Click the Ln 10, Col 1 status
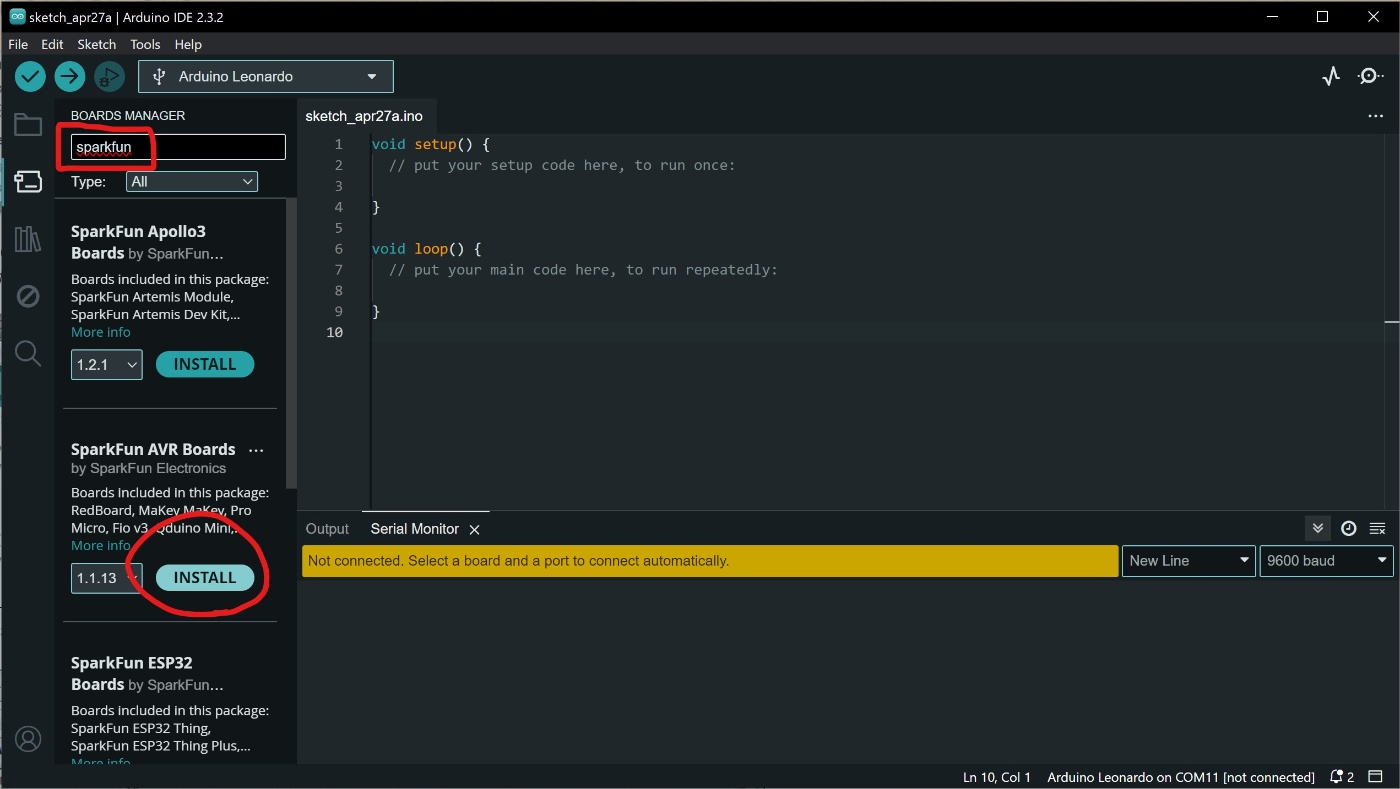 997,777
